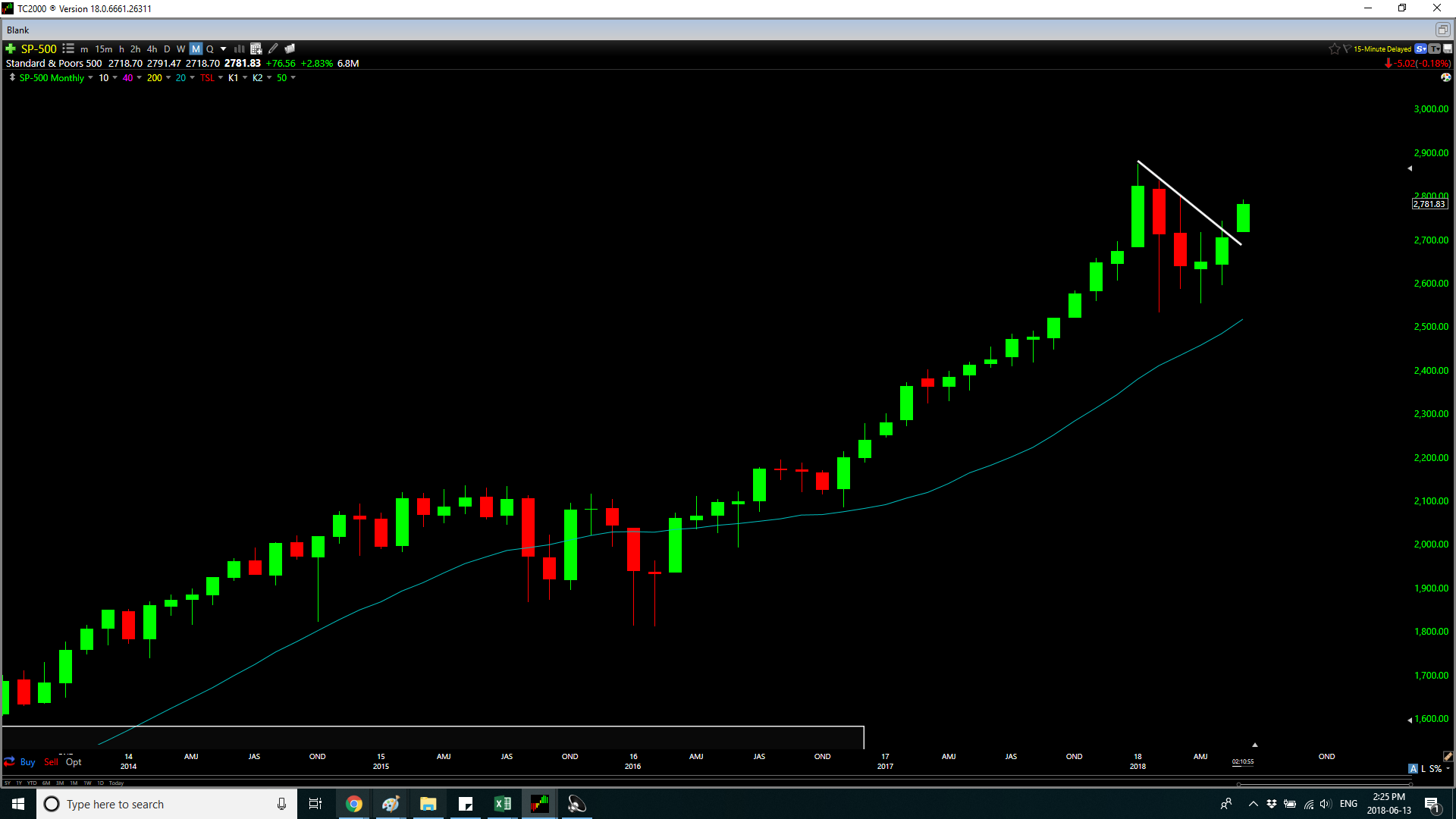
Task: Switch to the 1-minute timeframe
Action: click(x=84, y=49)
